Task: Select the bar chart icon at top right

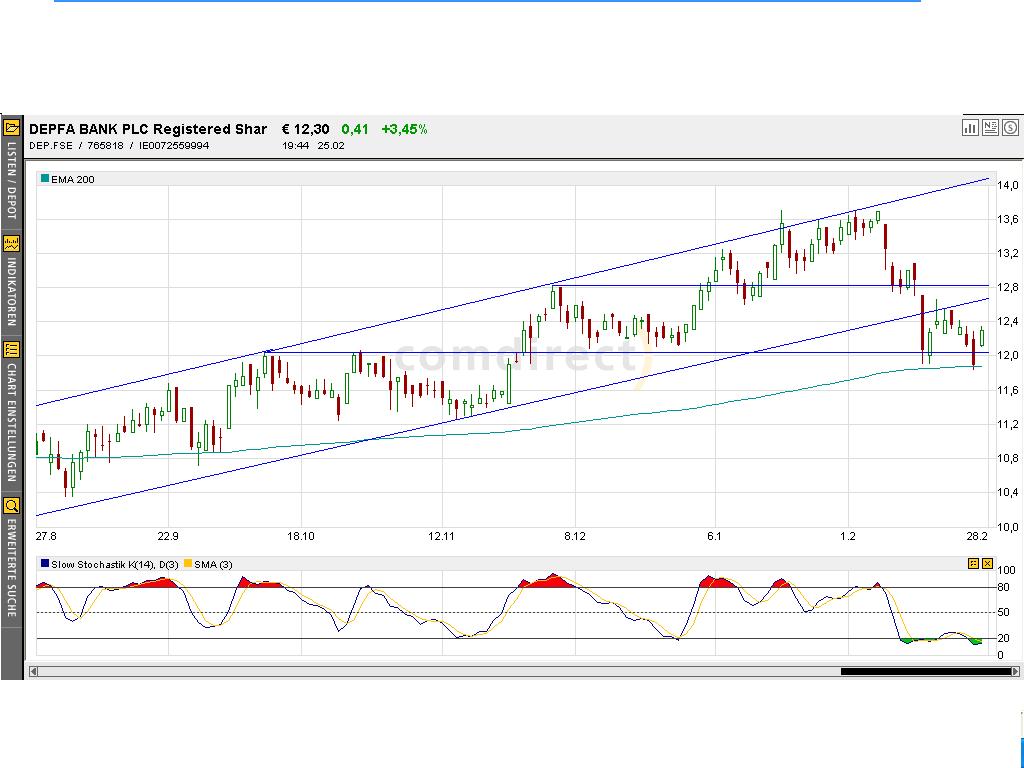Action: [x=970, y=128]
